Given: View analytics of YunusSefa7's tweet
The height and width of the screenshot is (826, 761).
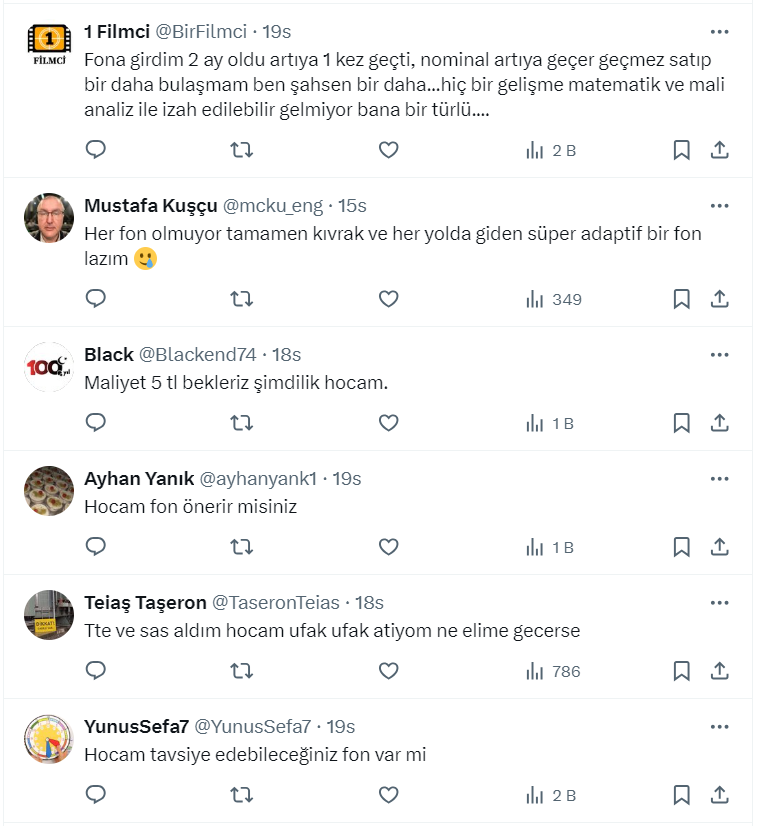Looking at the screenshot, I should (x=550, y=796).
